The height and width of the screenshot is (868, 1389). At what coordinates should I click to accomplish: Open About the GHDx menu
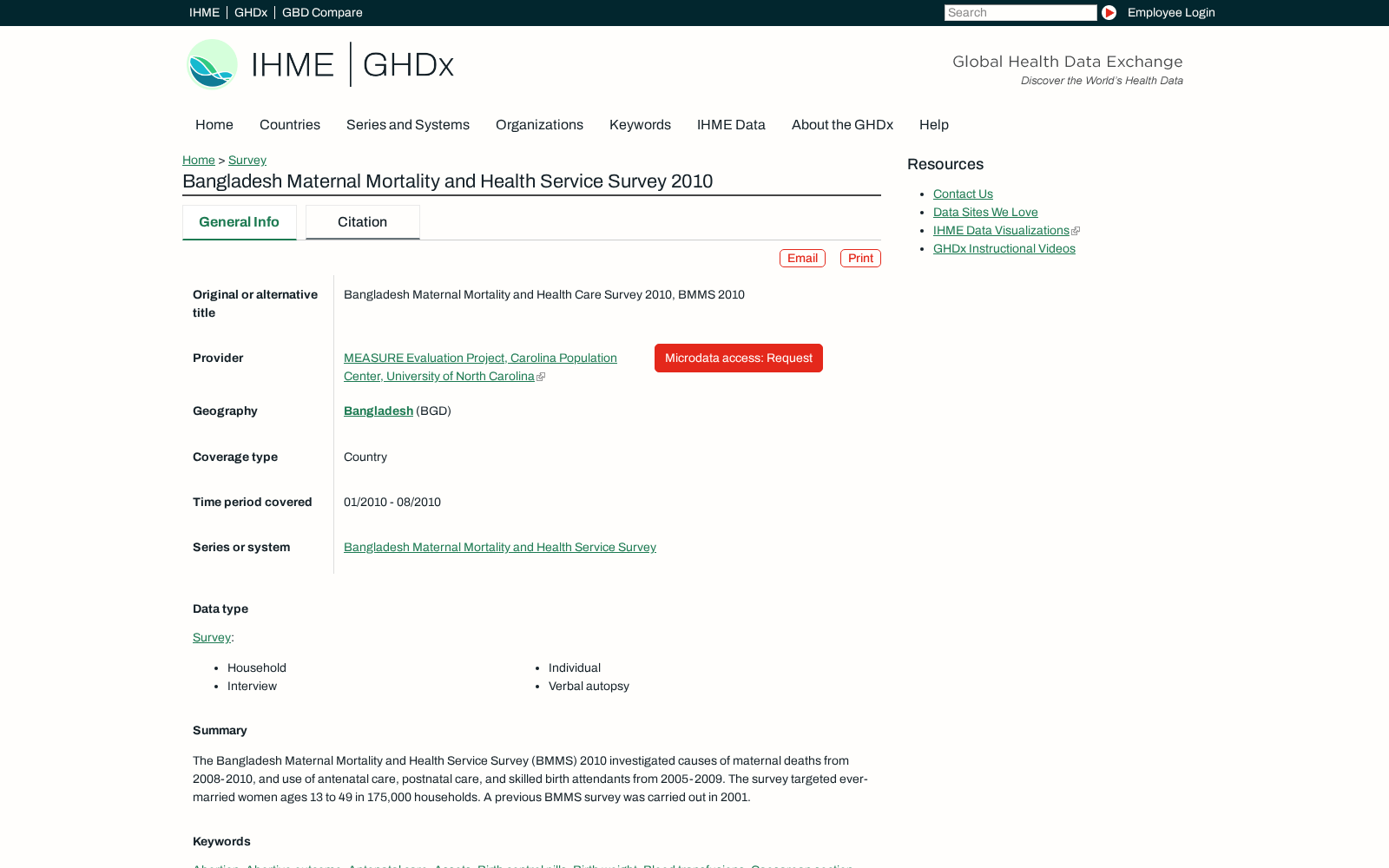(x=842, y=125)
